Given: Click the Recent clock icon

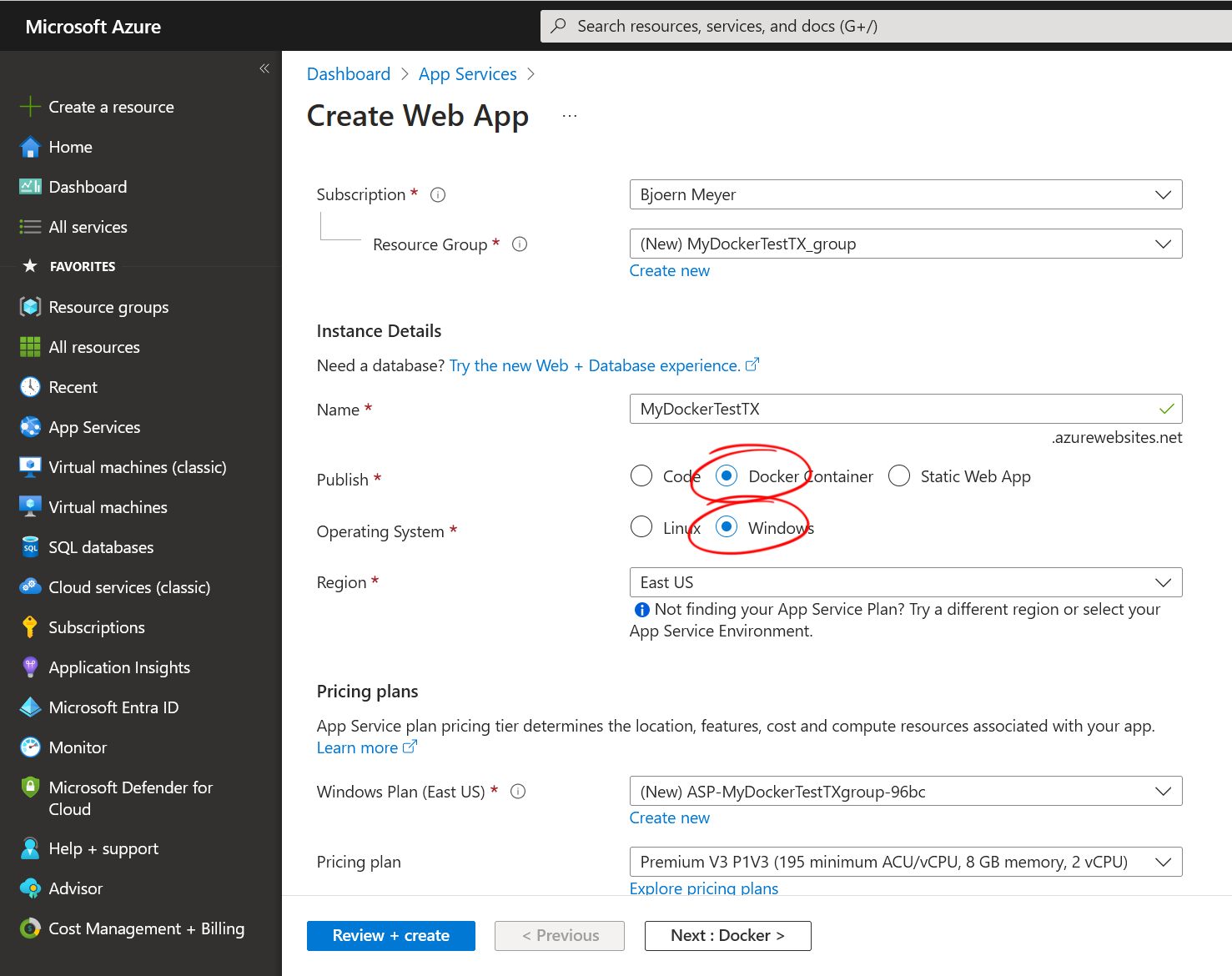Looking at the screenshot, I should point(30,387).
